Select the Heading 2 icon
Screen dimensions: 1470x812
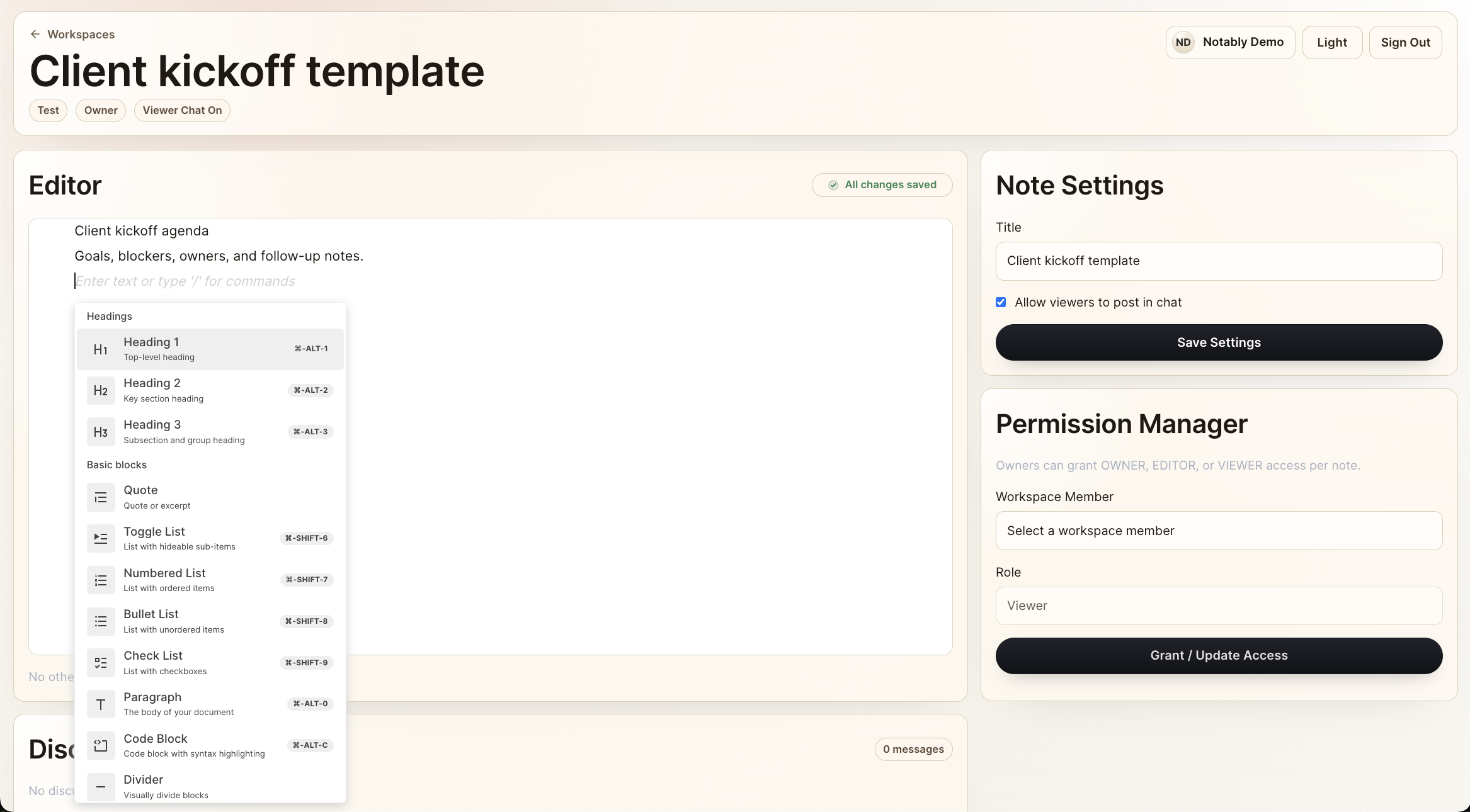[x=100, y=390]
